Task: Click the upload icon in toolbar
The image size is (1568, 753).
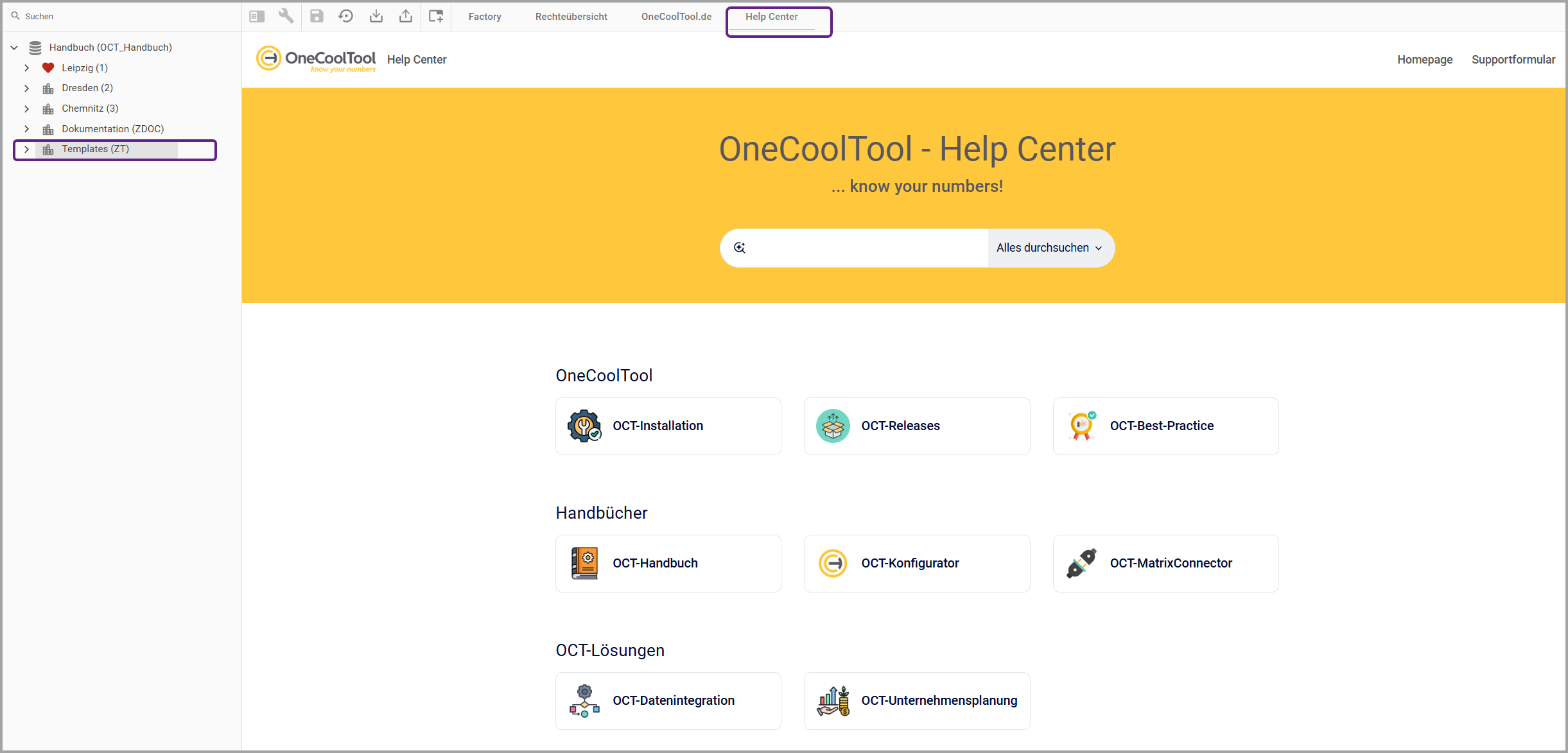Action: [406, 16]
